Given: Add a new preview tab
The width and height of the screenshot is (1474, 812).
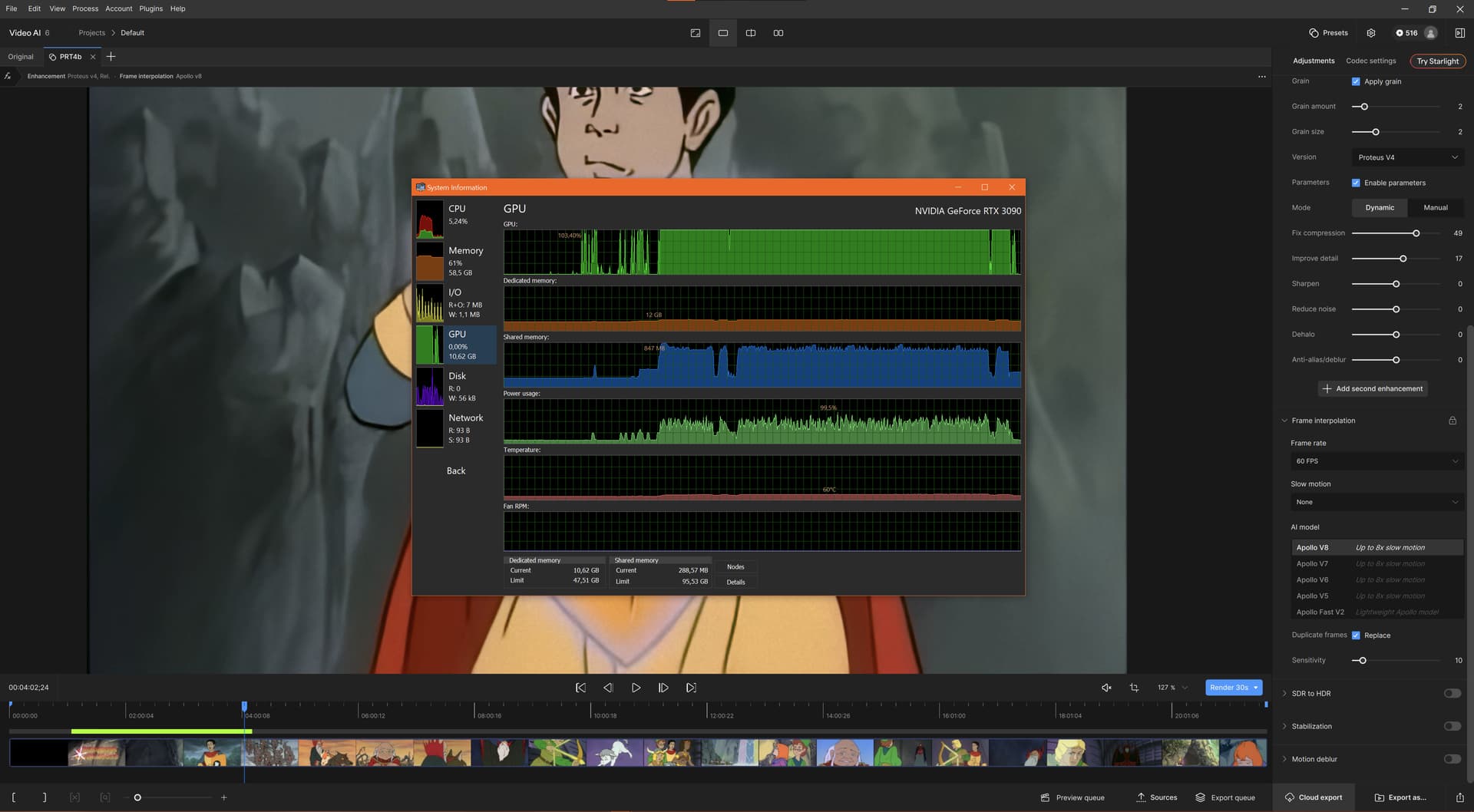Looking at the screenshot, I should (111, 57).
